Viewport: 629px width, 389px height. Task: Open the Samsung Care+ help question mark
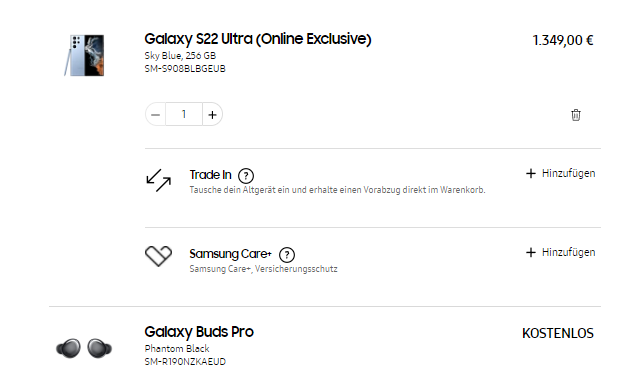tap(287, 255)
